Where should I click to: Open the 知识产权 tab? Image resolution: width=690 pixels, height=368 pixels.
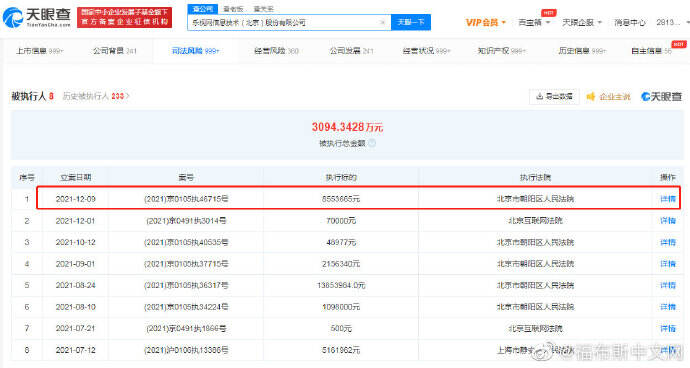(502, 51)
